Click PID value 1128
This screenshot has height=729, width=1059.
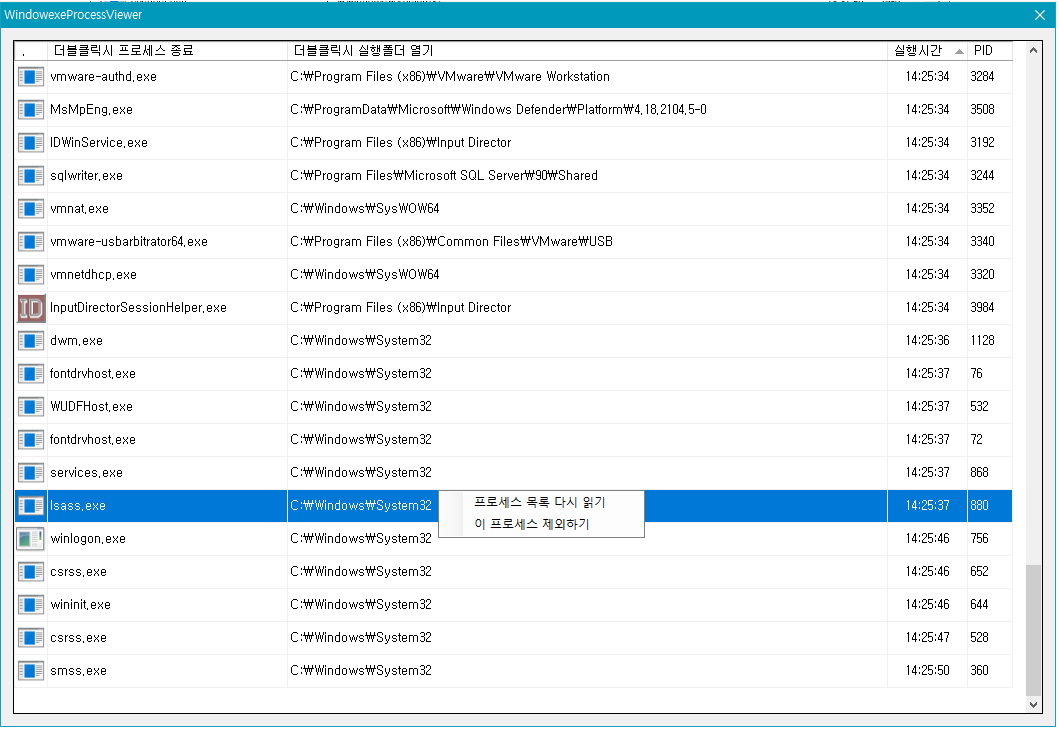coord(982,341)
